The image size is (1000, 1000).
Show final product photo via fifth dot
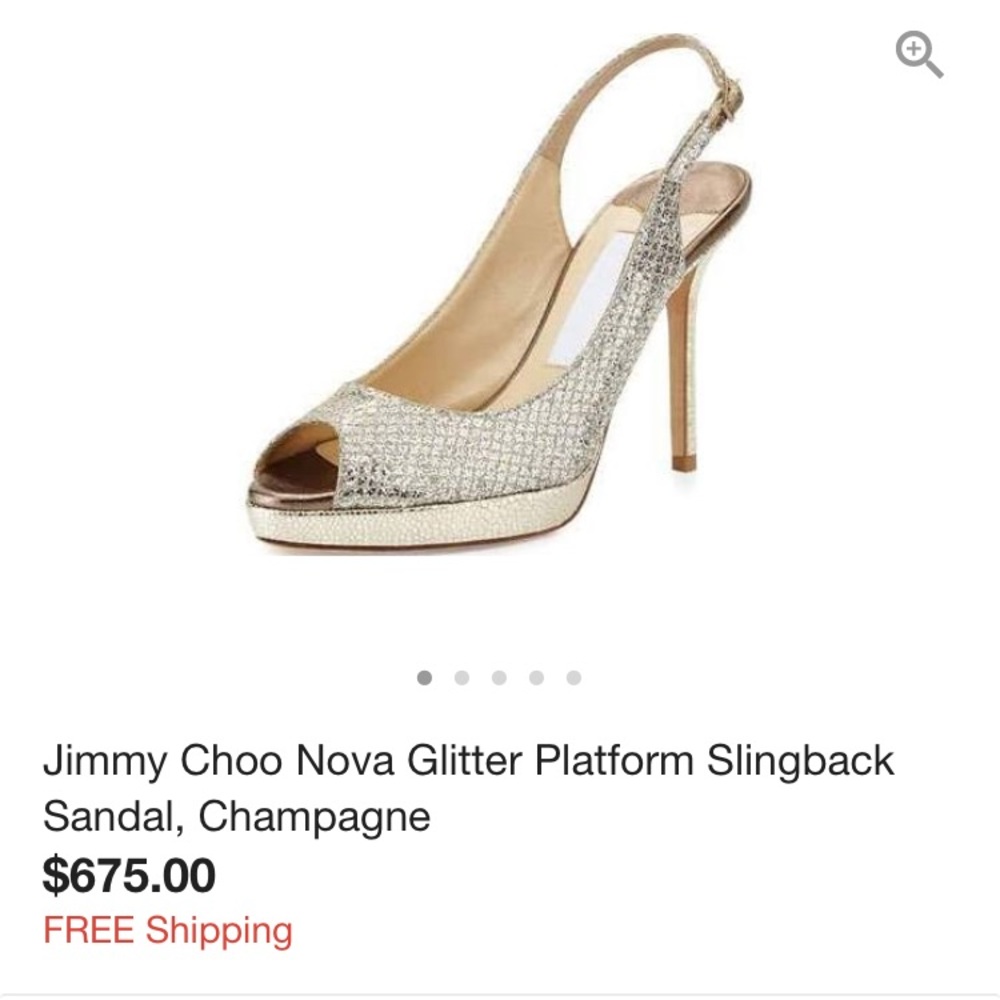pos(573,676)
